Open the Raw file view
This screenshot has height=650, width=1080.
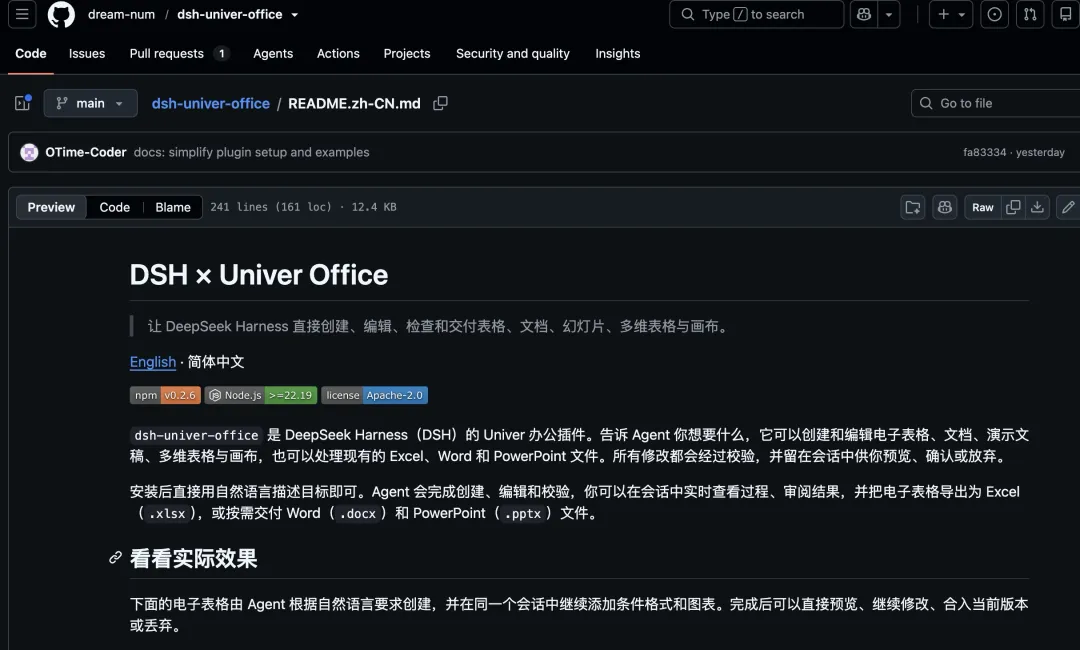(983, 207)
